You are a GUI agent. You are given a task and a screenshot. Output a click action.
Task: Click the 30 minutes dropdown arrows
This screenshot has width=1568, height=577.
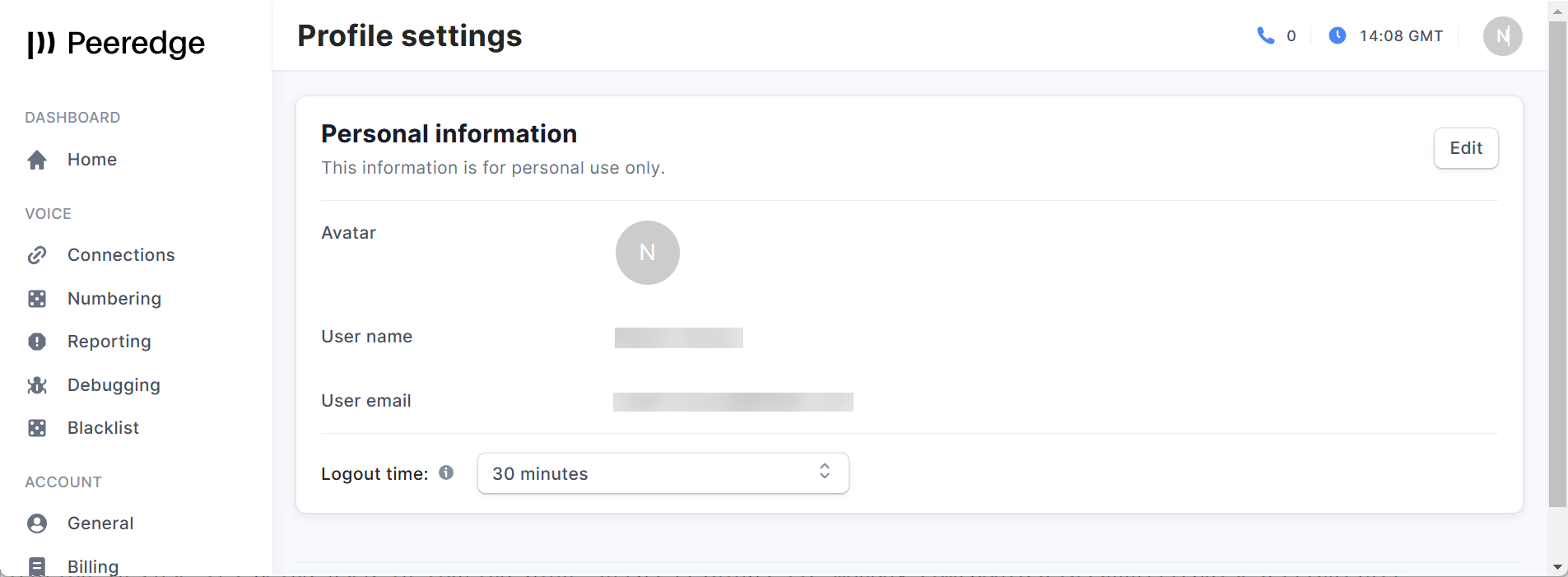(x=825, y=472)
